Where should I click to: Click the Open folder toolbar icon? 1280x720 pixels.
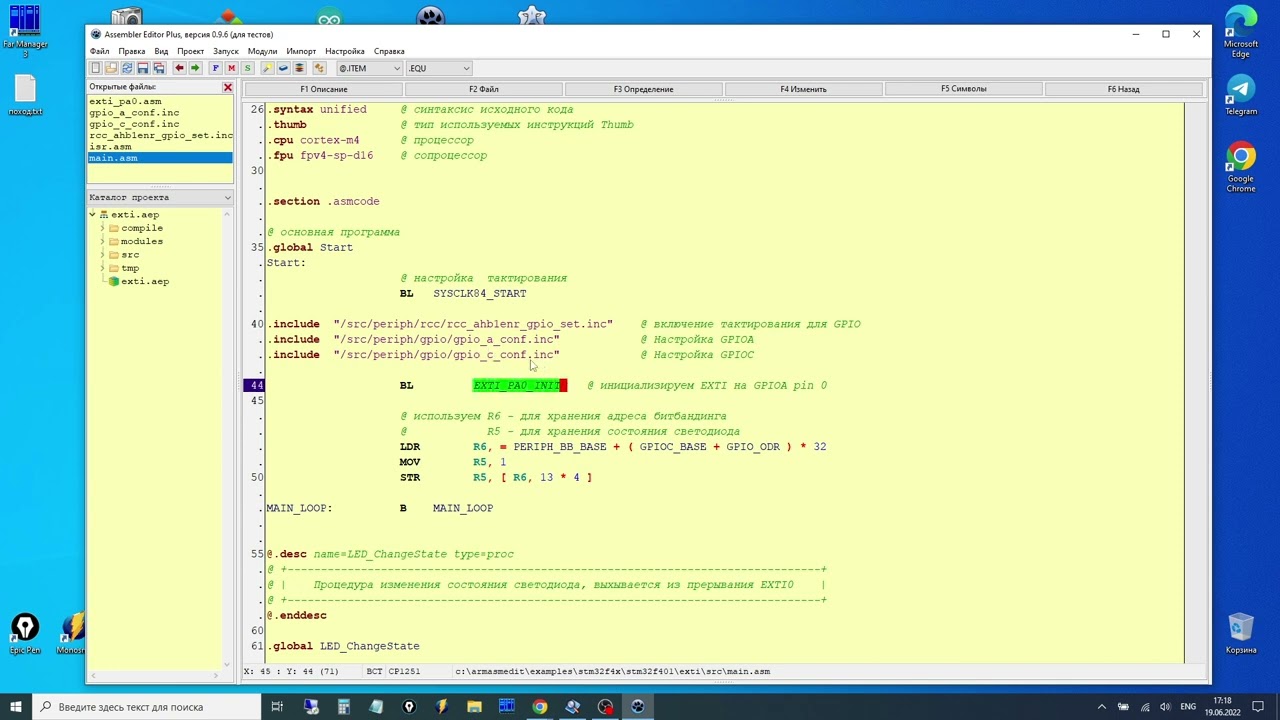111,68
